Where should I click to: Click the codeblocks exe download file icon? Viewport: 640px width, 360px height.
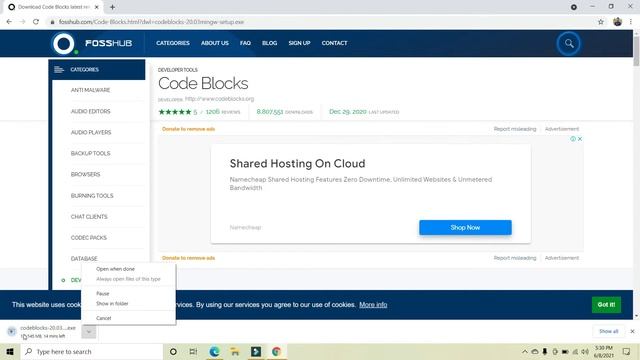click(x=11, y=331)
